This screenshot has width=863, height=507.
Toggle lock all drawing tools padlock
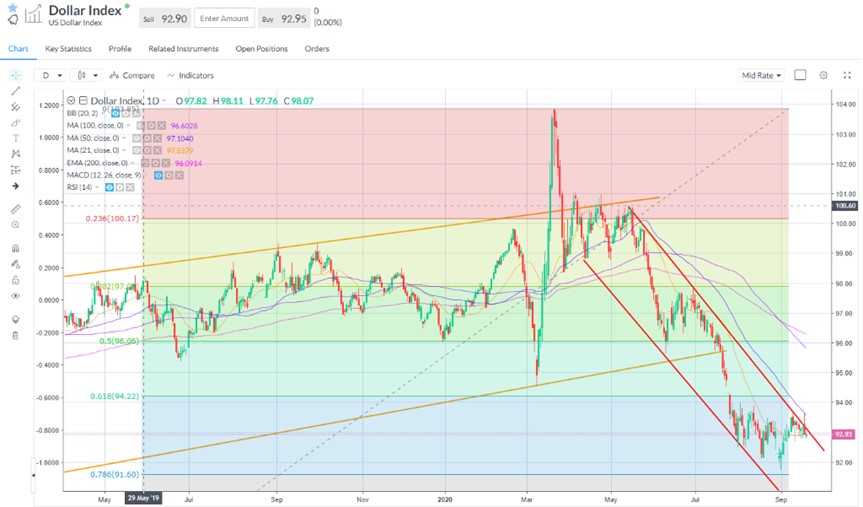coord(15,280)
